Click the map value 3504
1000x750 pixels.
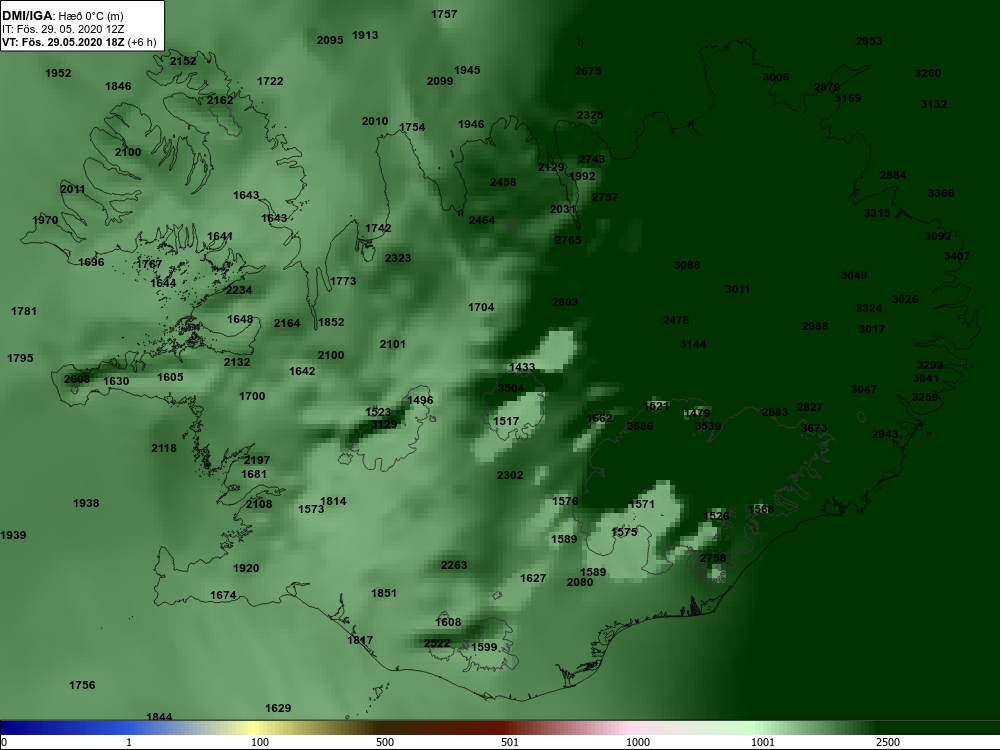(510, 388)
